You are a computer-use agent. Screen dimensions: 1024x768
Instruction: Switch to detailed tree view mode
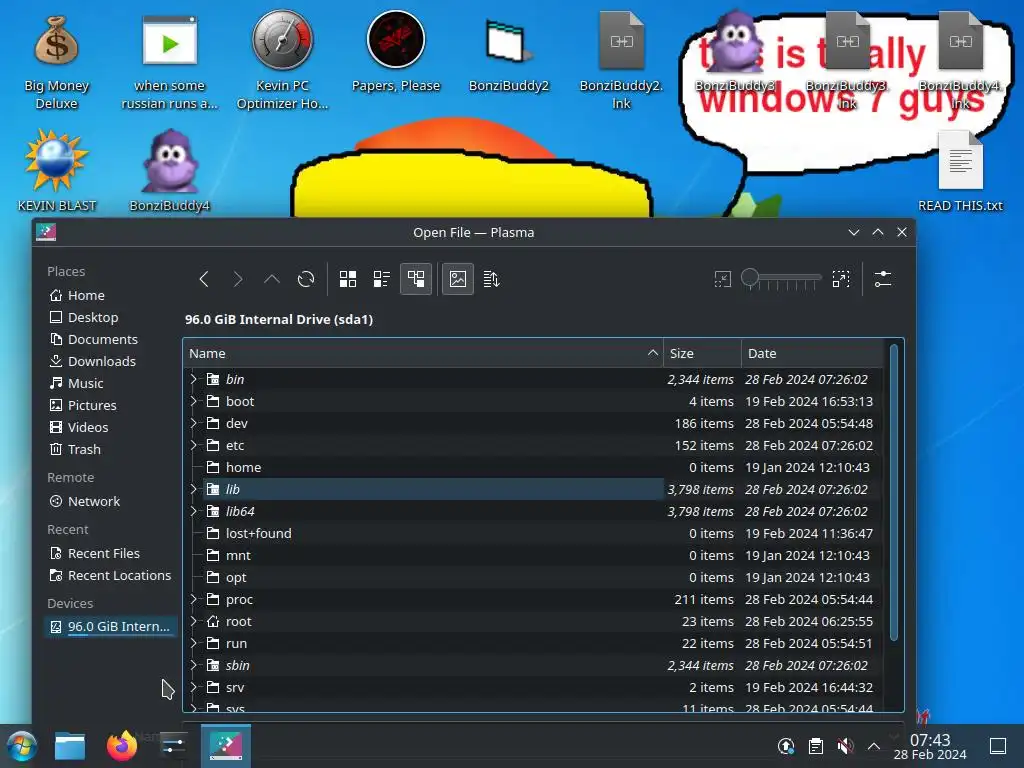(x=416, y=280)
